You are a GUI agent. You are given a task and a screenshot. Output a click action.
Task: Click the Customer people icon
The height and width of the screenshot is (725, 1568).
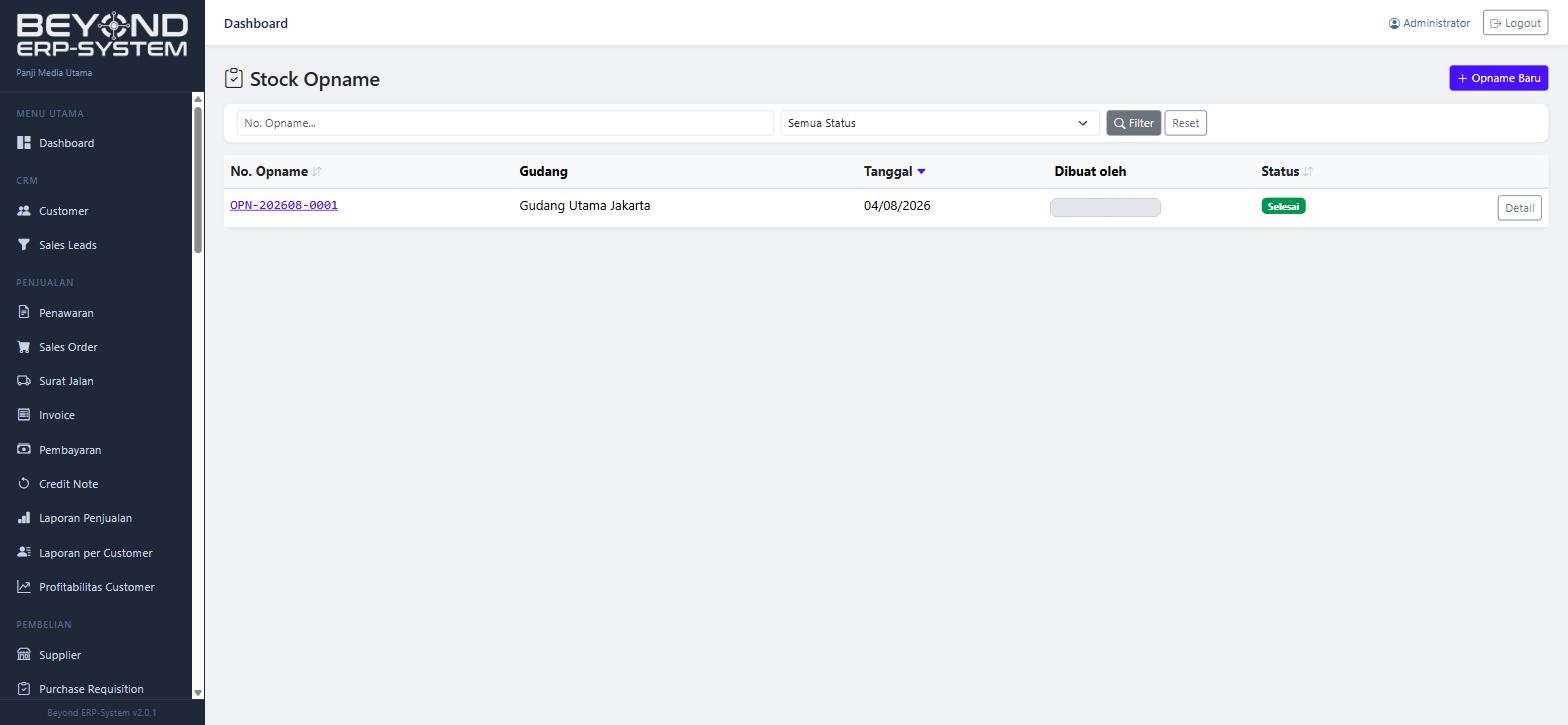coord(24,211)
